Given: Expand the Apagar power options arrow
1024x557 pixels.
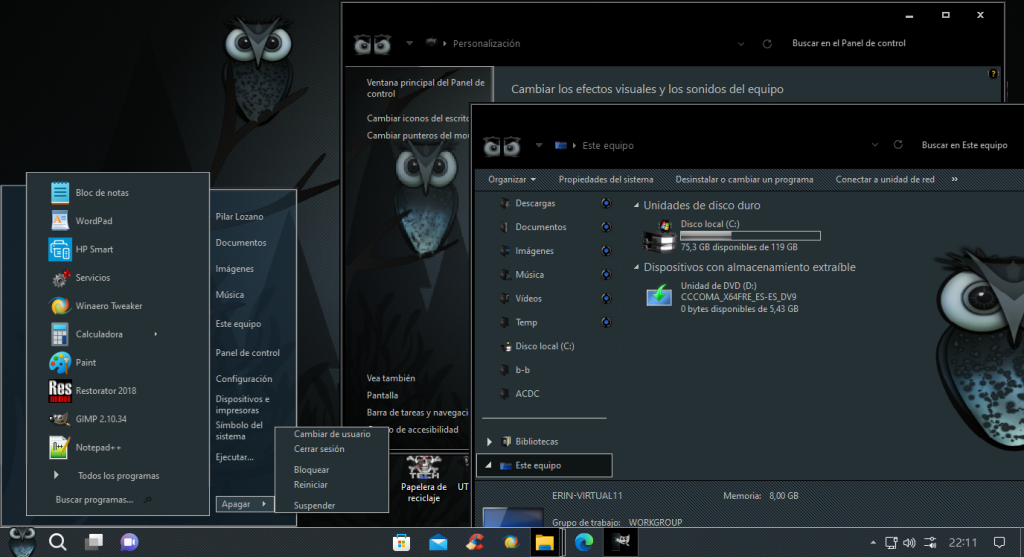Looking at the screenshot, I should pyautogui.click(x=264, y=504).
